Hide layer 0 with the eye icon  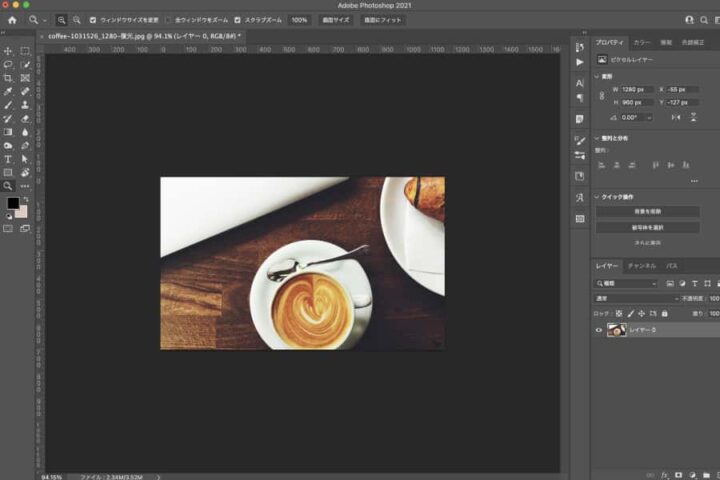(598, 330)
